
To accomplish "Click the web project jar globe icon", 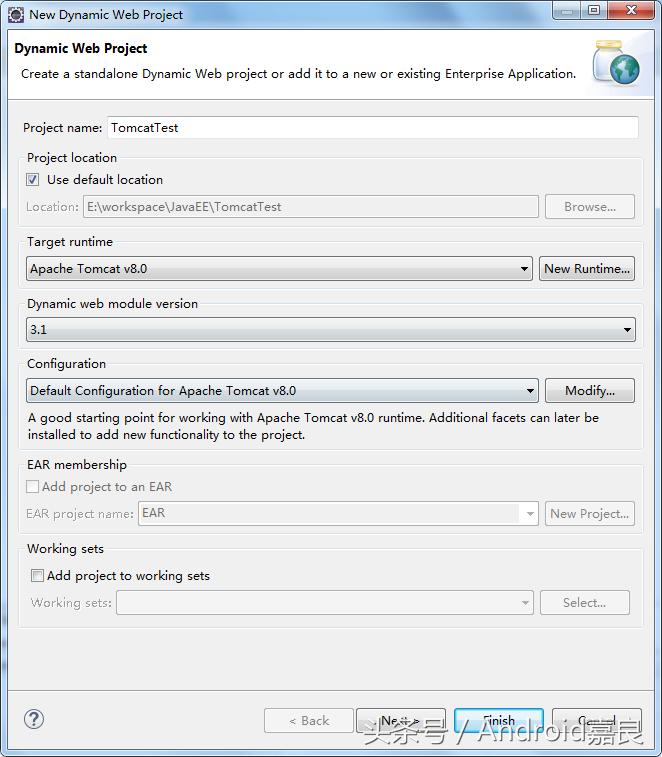I will tap(615, 64).
